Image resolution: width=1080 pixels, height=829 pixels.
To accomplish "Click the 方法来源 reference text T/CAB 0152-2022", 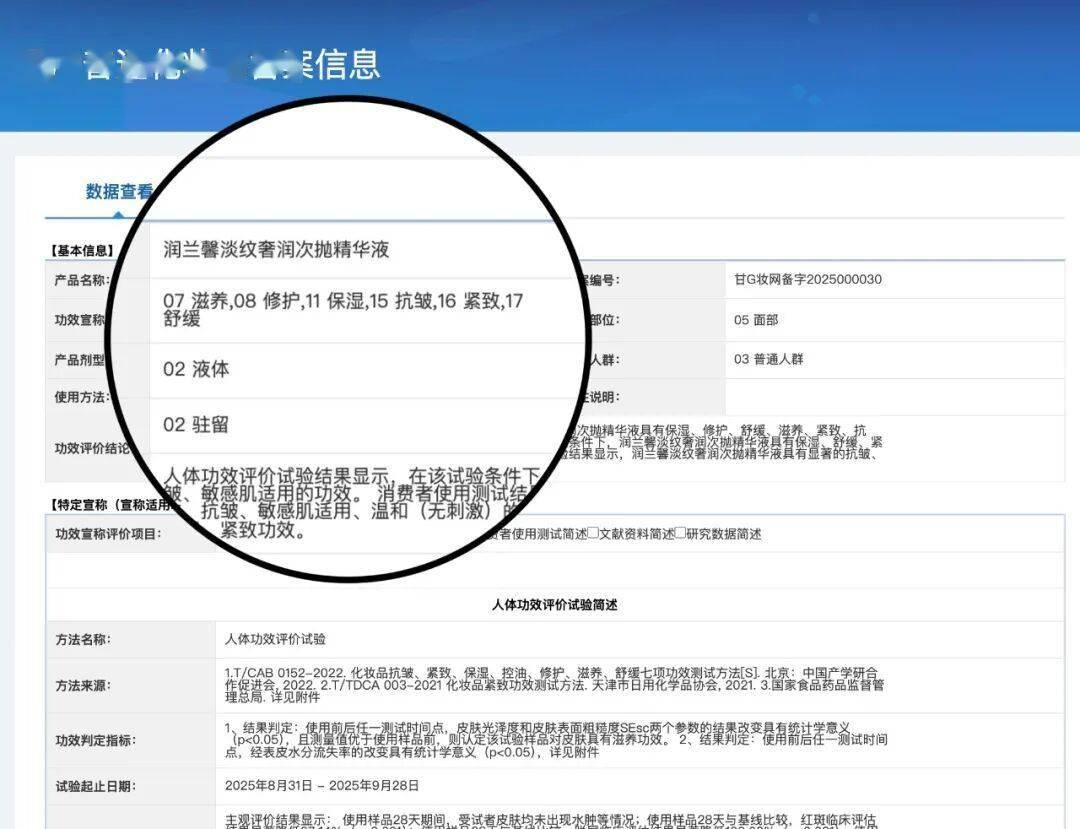I will point(554,684).
